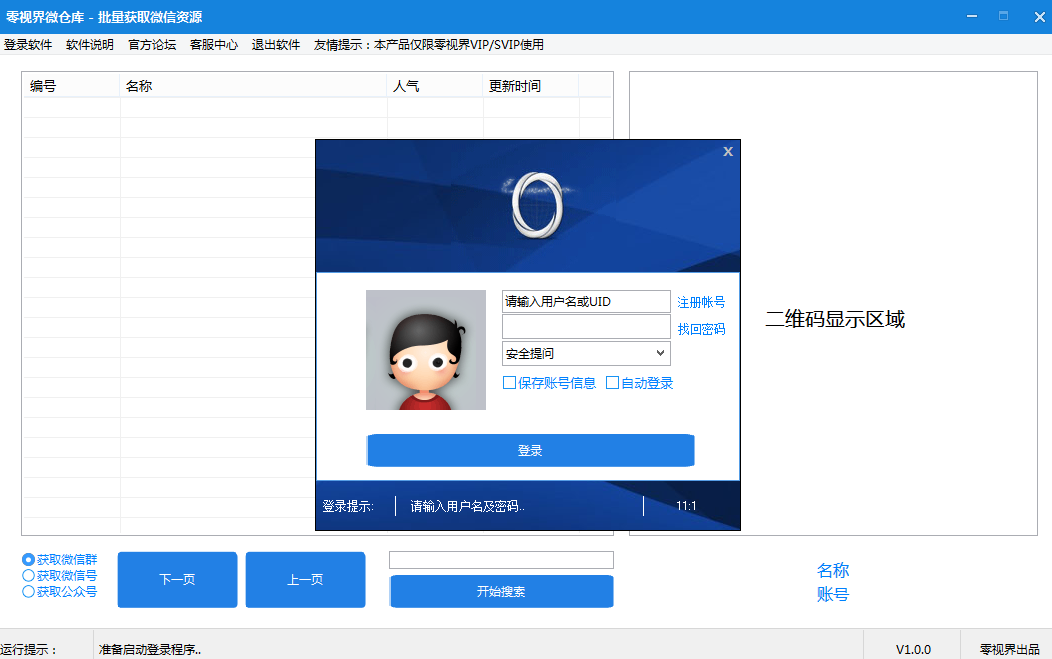Open 客服中心 in the menu bar

pyautogui.click(x=214, y=45)
